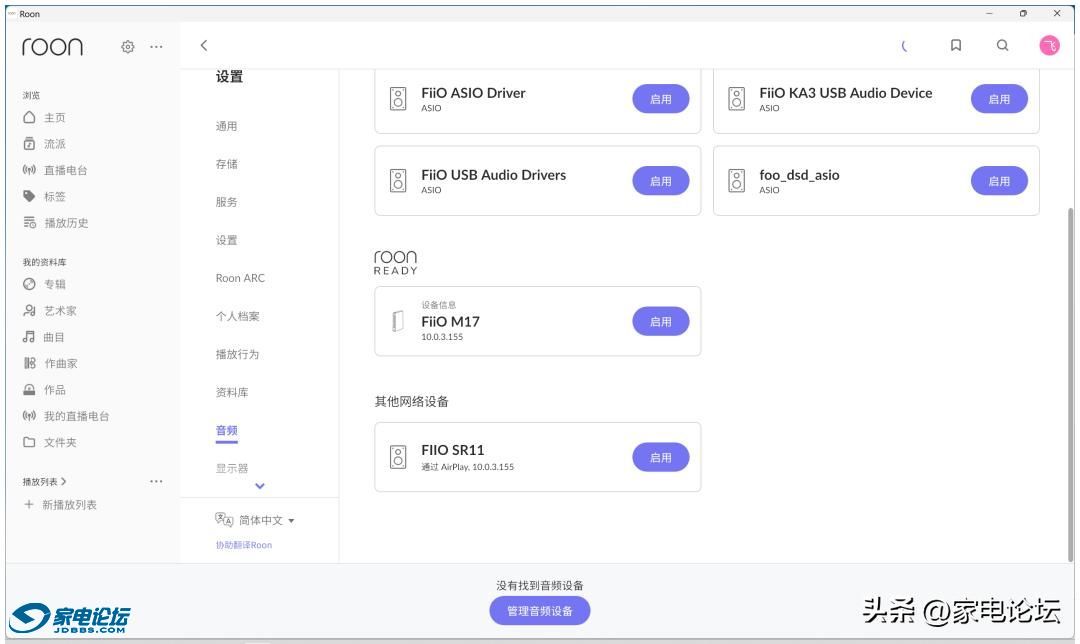Click the device icon of FiiO M17

(398, 321)
